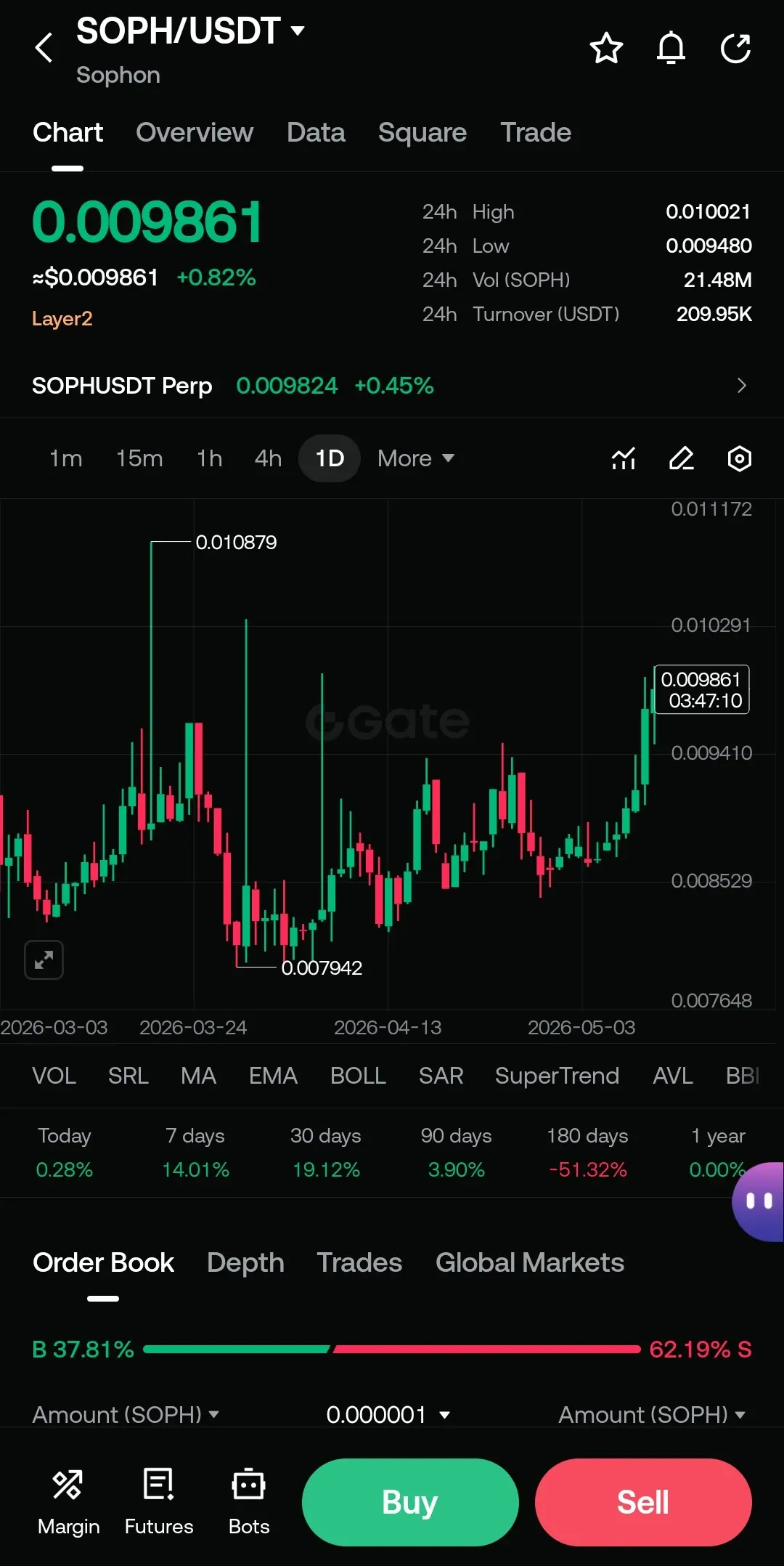Tap the 180 days -51.32% performance
Viewport: 784px width, 1566px height.
click(587, 1153)
